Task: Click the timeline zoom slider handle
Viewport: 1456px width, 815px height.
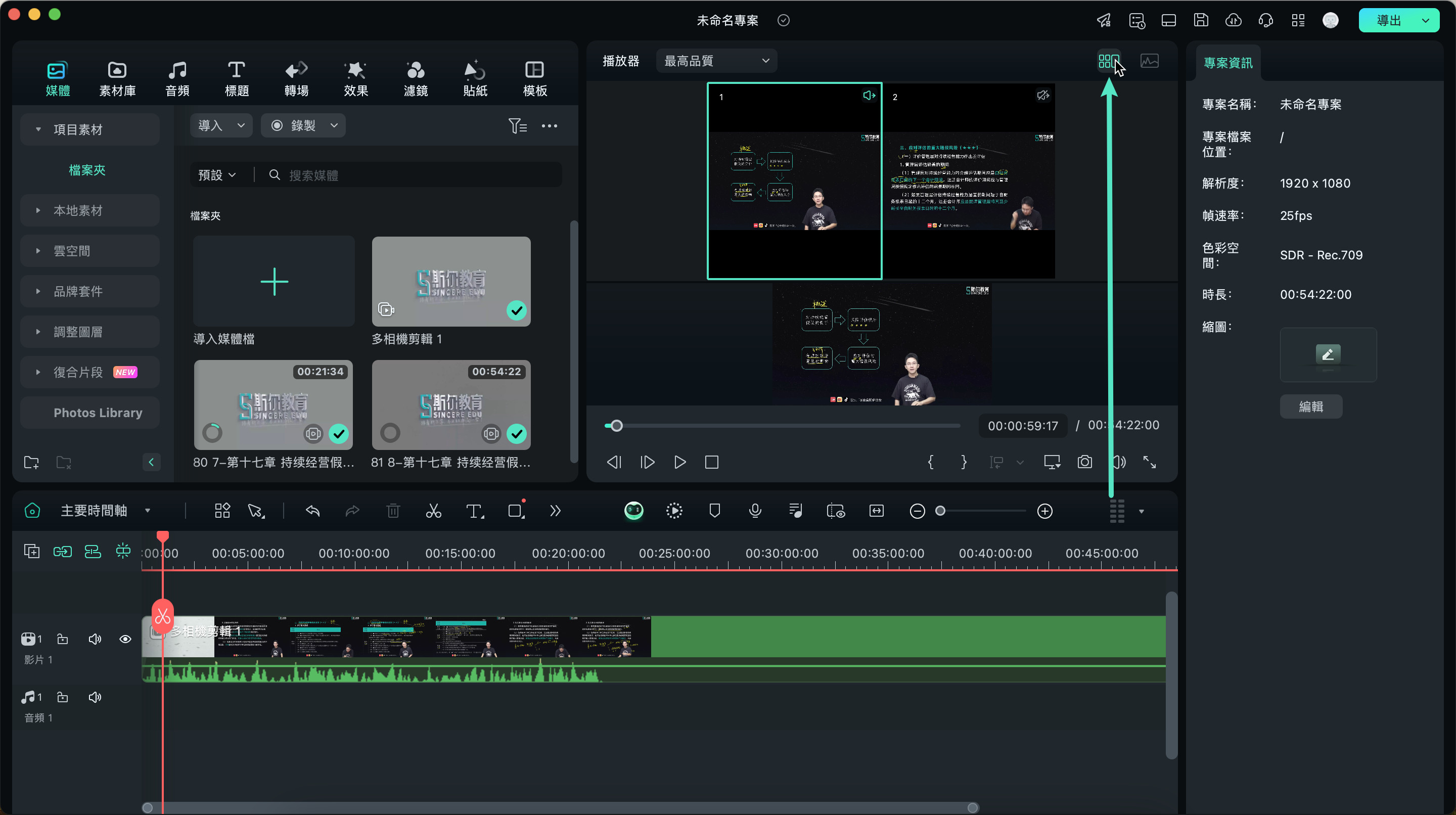Action: 940,511
